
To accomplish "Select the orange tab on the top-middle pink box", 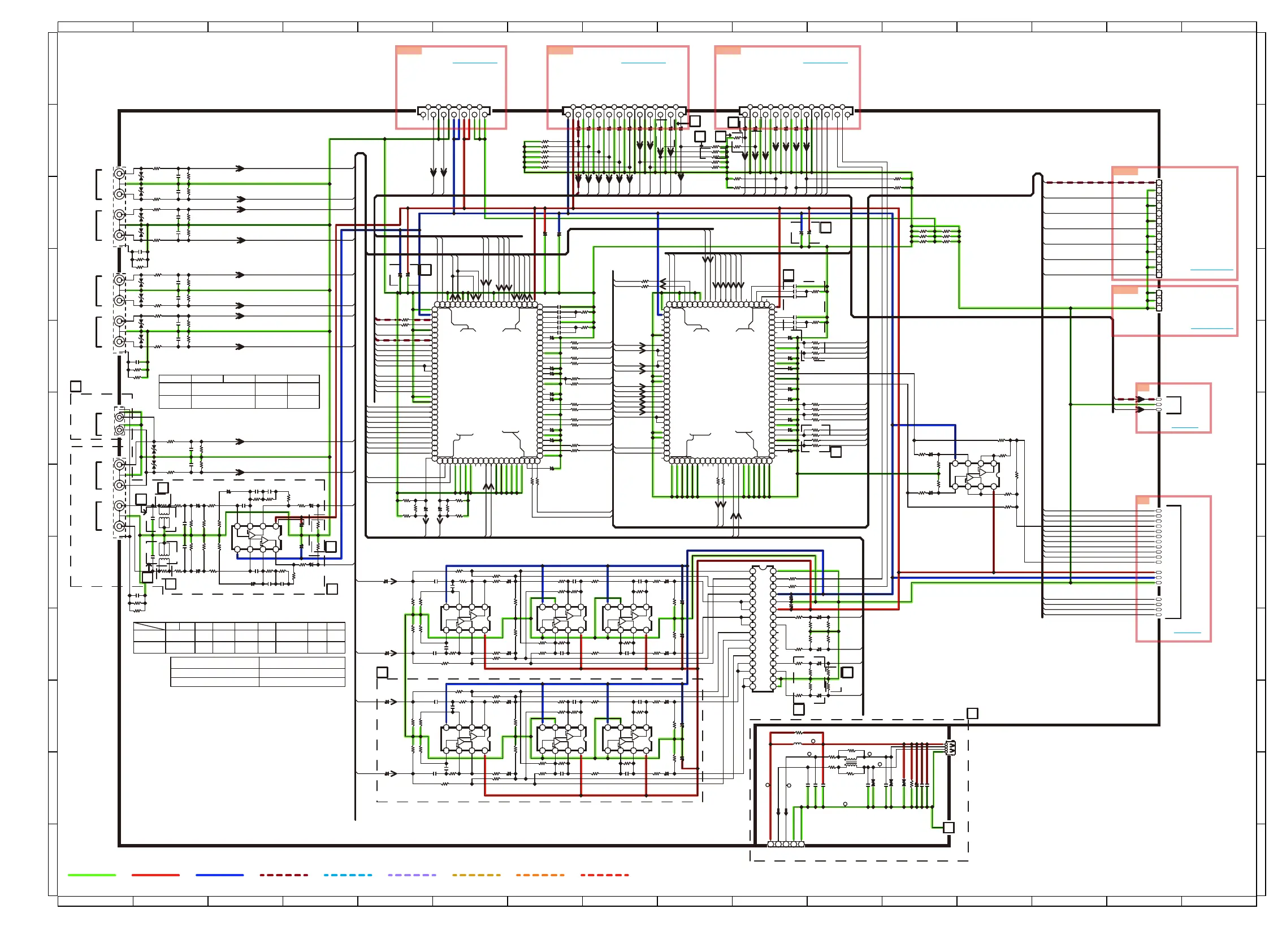I will pos(561,51).
